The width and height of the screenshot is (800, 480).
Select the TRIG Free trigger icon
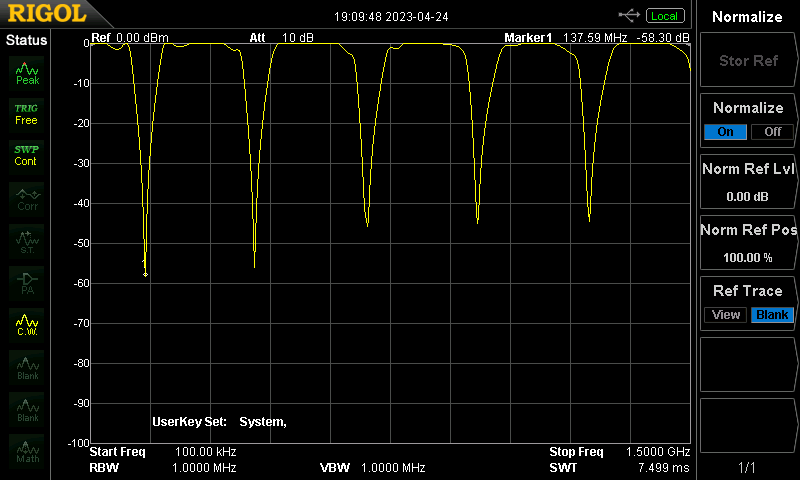26,113
